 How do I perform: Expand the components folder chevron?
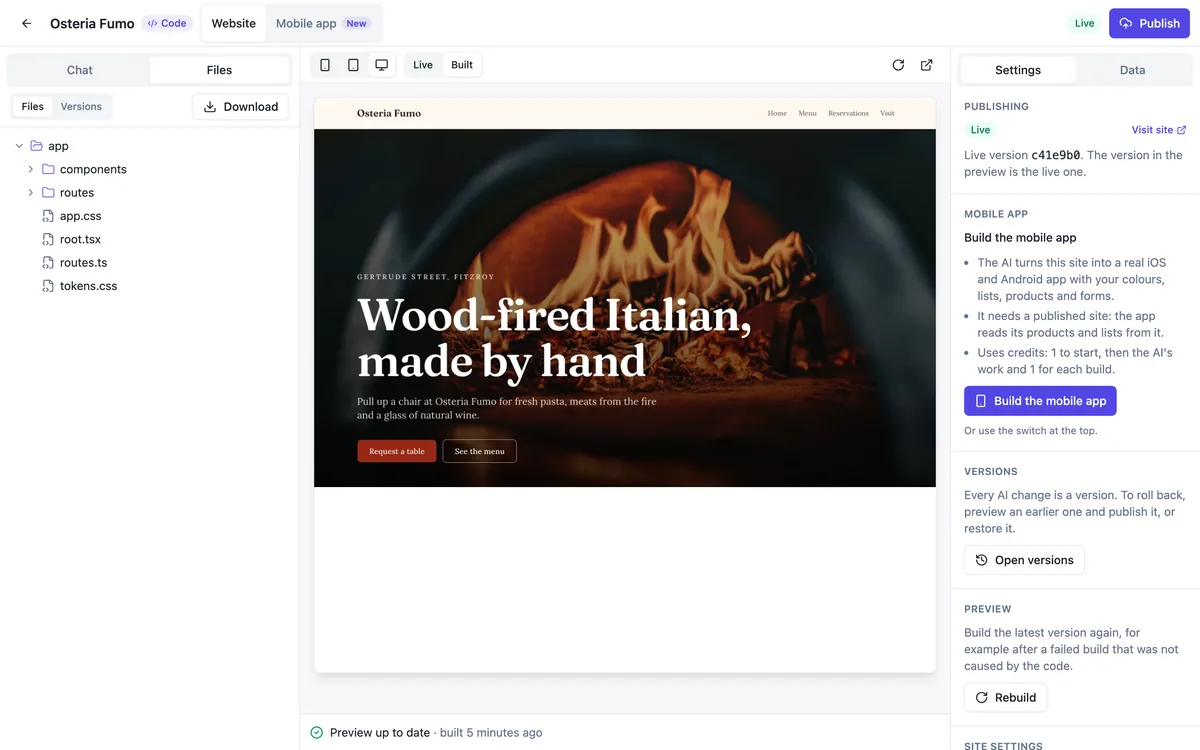pyautogui.click(x=31, y=169)
